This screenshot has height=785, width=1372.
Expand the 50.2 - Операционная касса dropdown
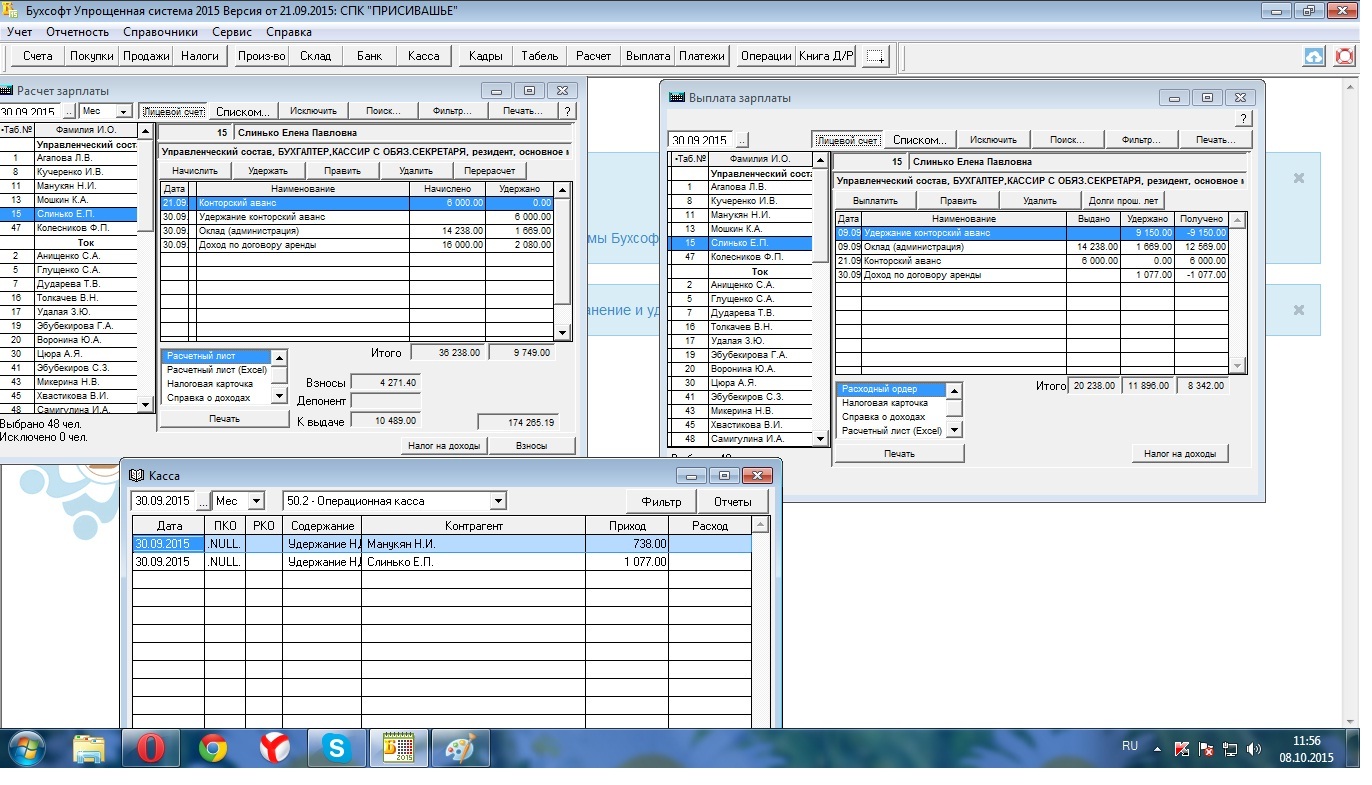497,501
